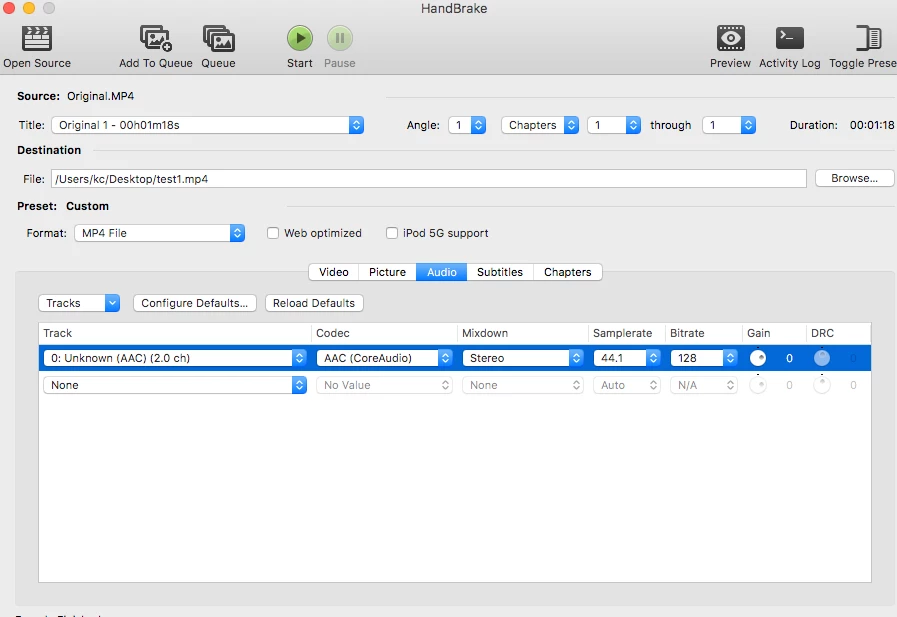897x617 pixels.
Task: Switch to the Picture tab
Action: click(387, 272)
